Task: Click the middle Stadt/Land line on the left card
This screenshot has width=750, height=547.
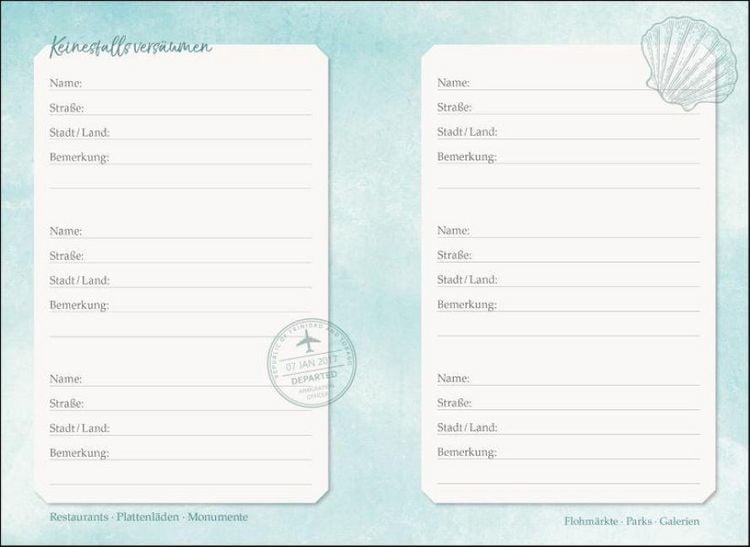Action: pos(180,280)
